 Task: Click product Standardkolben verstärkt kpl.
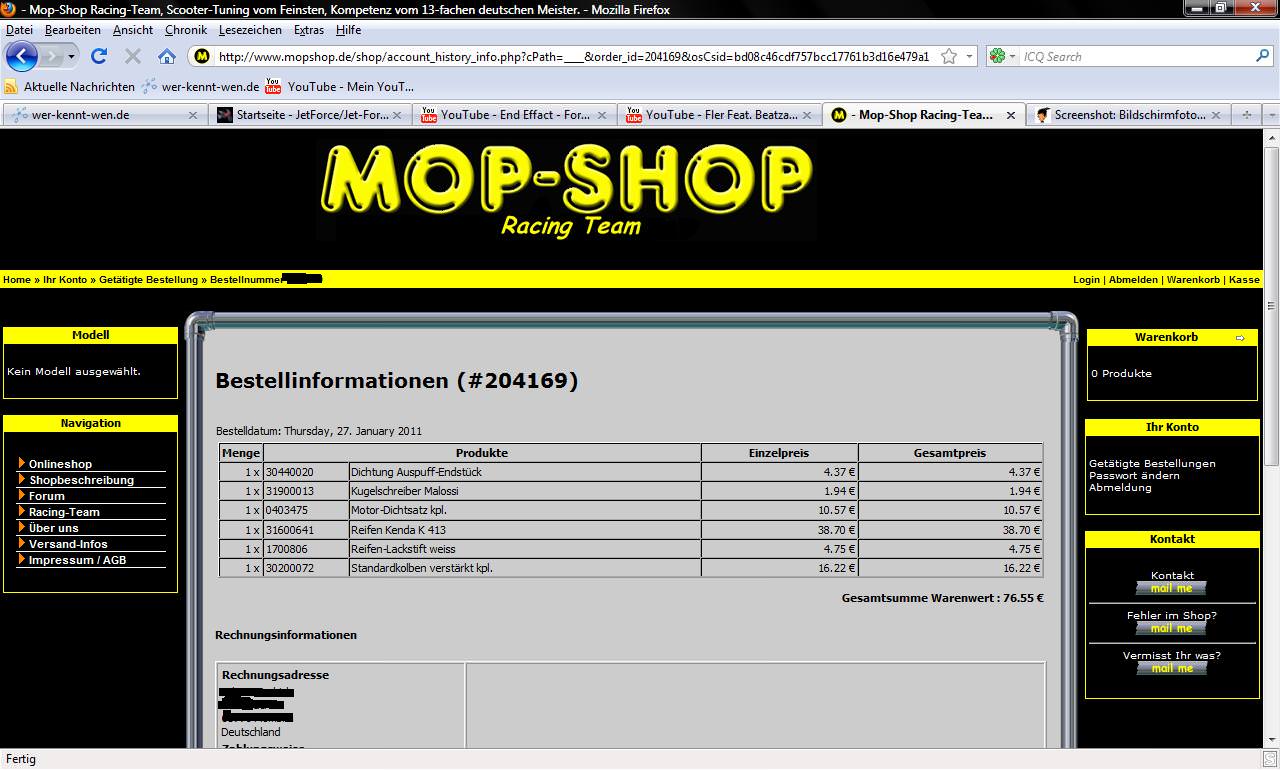point(421,568)
